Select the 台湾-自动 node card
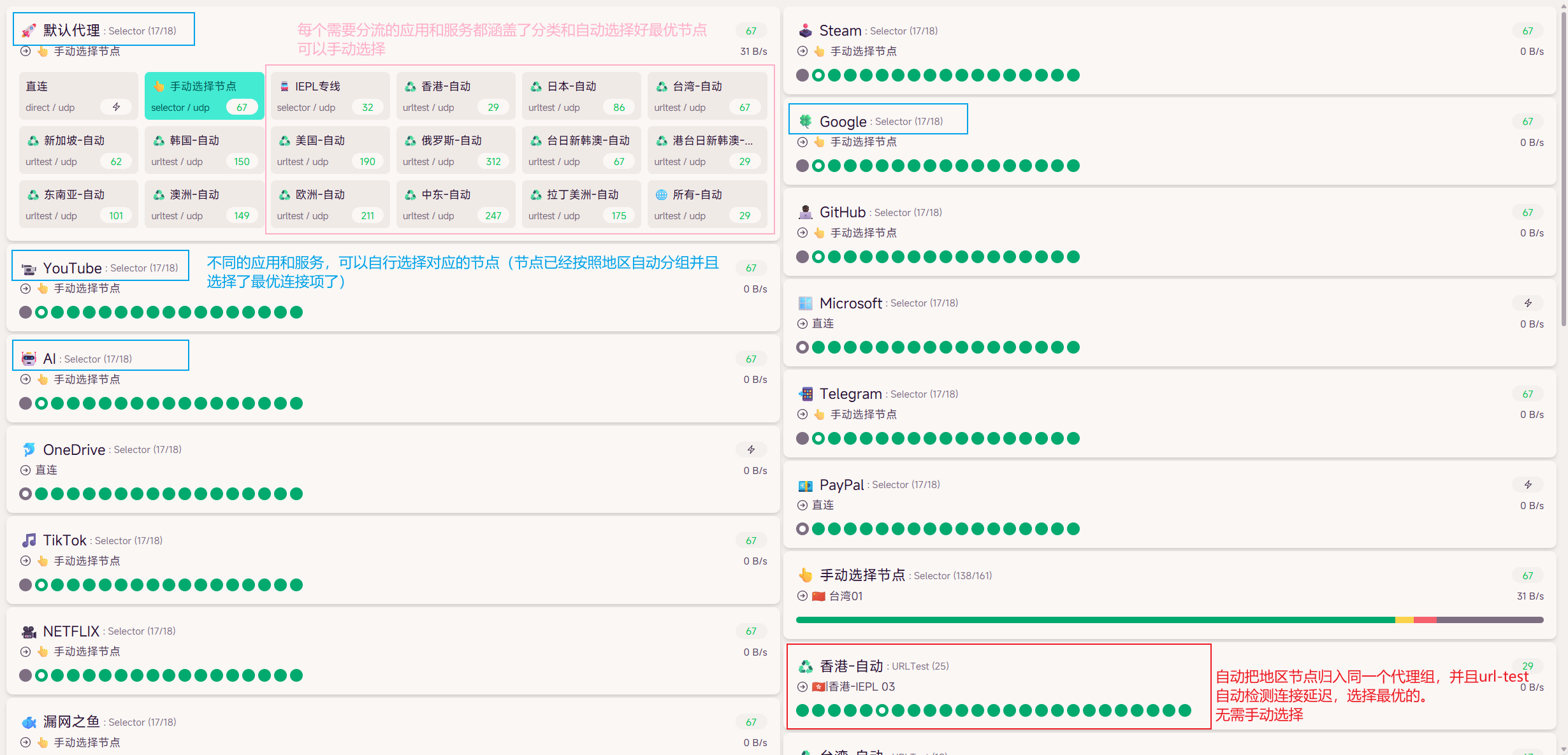1568x755 pixels. (707, 96)
